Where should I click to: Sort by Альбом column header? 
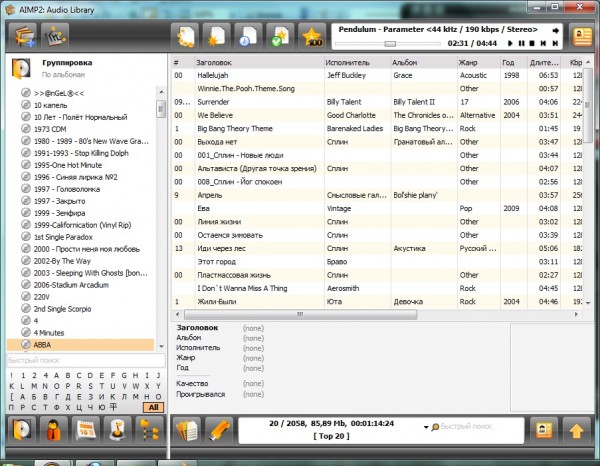pyautogui.click(x=424, y=62)
